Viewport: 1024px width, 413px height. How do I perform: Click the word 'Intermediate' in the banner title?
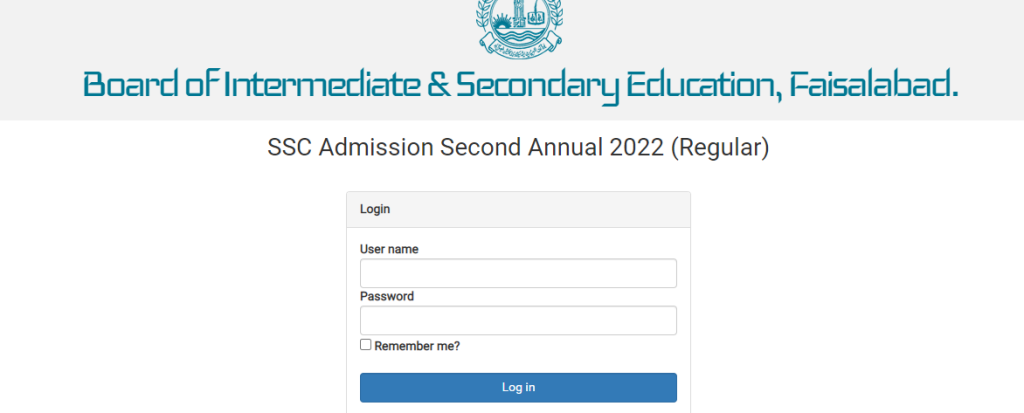[x=325, y=86]
